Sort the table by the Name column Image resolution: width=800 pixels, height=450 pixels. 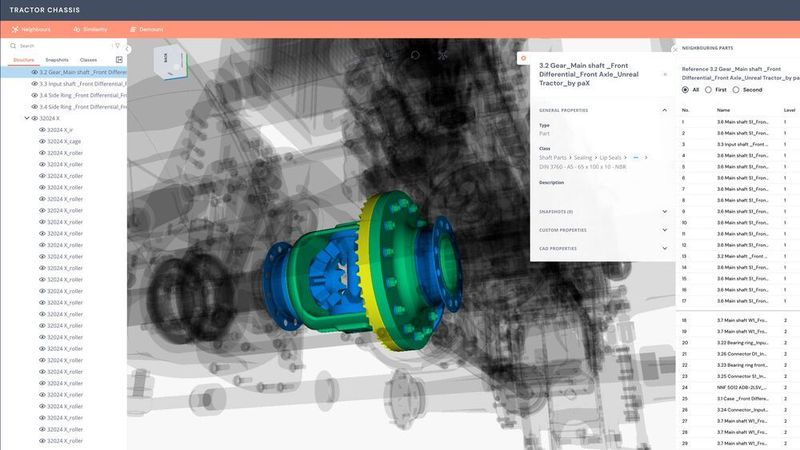click(x=723, y=110)
